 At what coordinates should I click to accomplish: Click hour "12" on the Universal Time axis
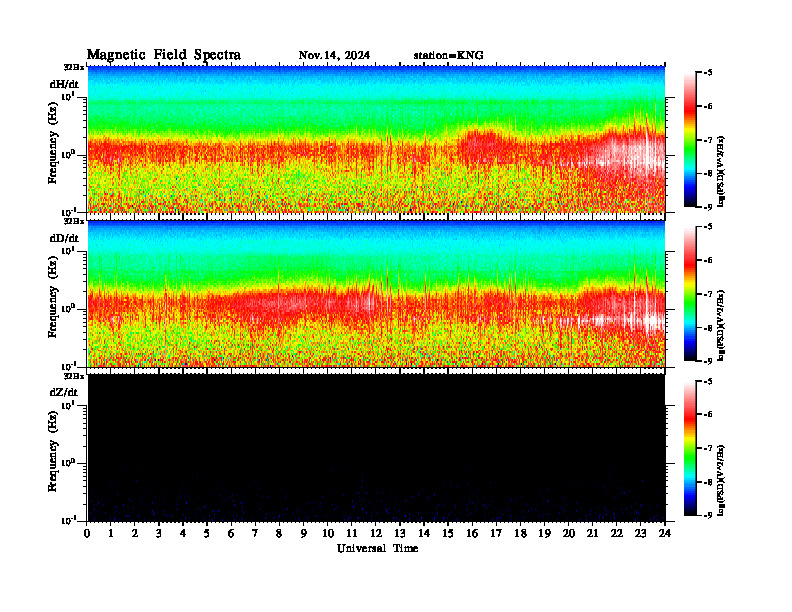click(376, 533)
